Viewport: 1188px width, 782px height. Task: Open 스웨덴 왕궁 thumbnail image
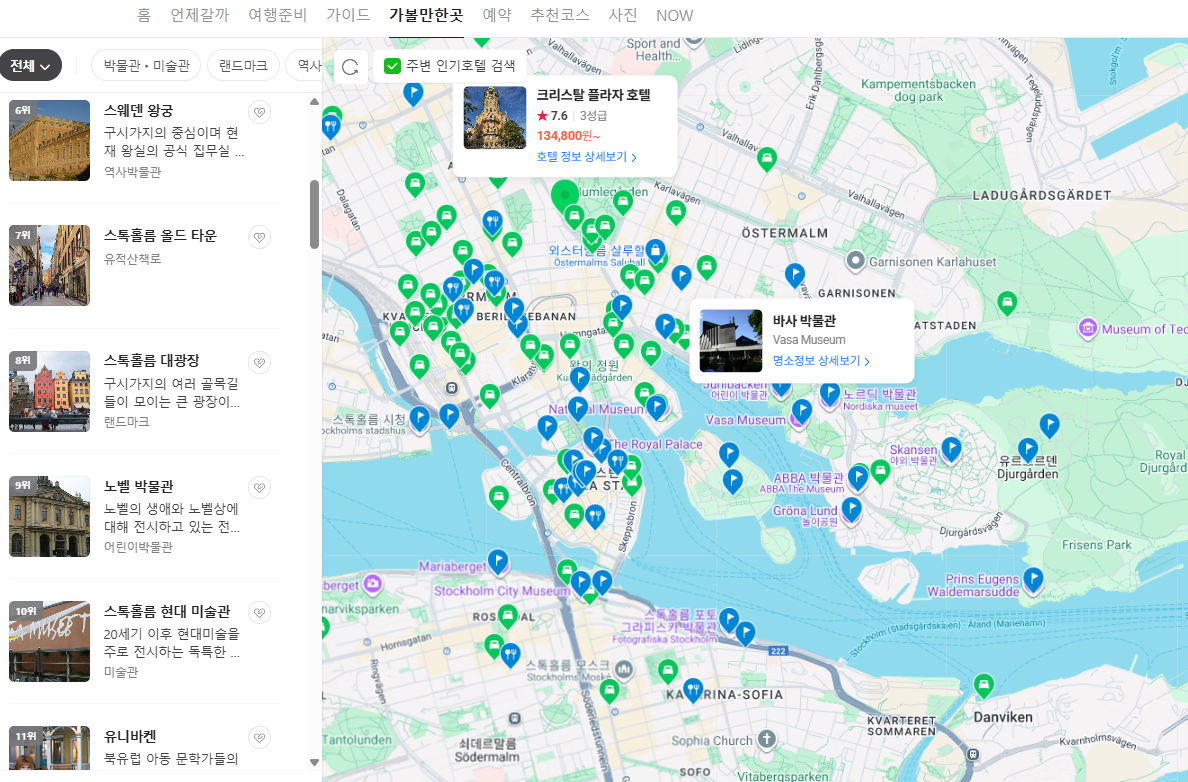tap(49, 140)
